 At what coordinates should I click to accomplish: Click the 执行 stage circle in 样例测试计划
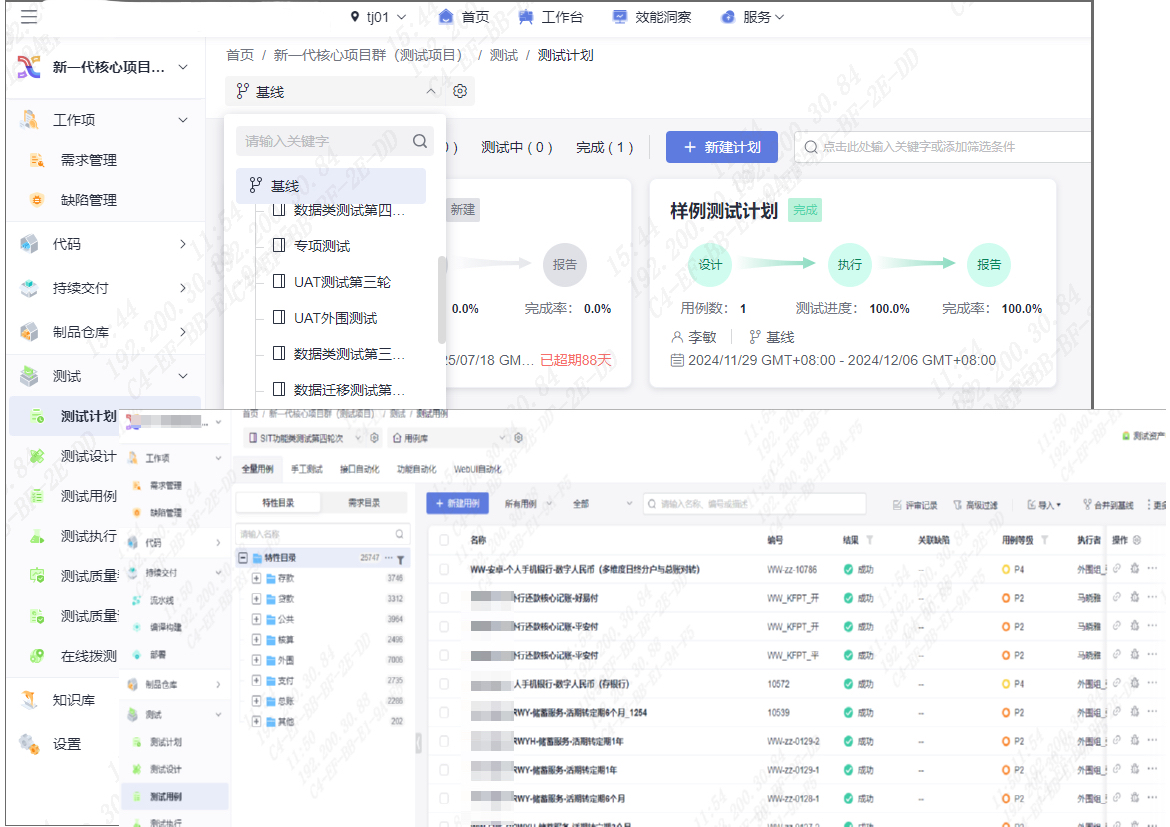coord(849,265)
